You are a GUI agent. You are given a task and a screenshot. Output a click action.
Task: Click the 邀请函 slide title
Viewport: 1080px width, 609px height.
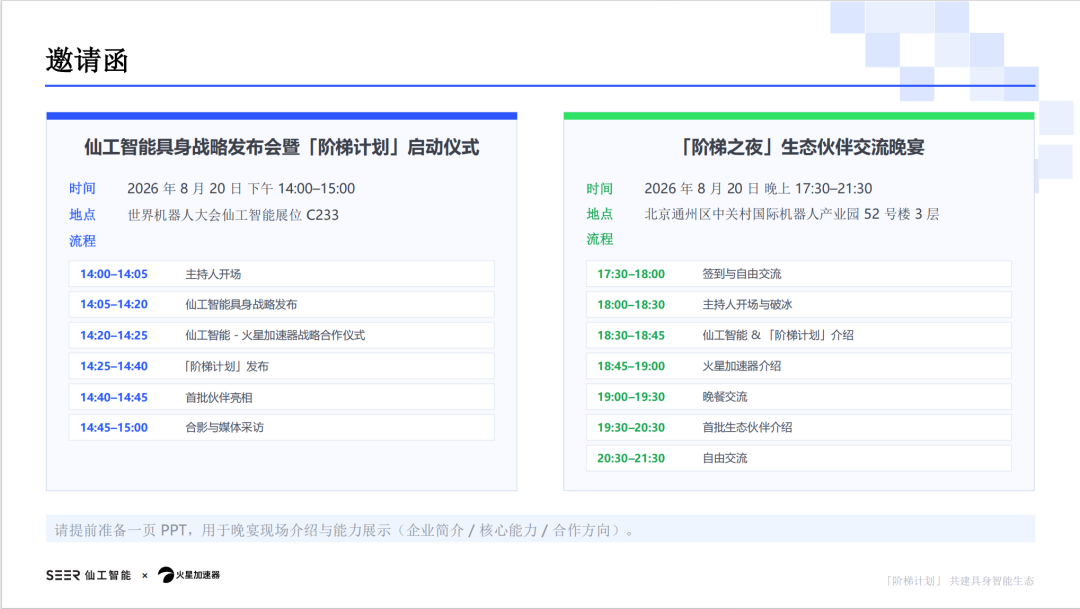pyautogui.click(x=87, y=61)
